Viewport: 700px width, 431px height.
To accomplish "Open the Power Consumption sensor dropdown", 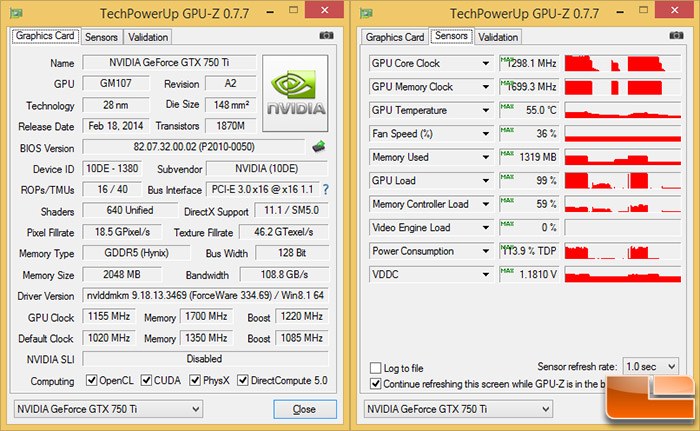I will pos(486,251).
